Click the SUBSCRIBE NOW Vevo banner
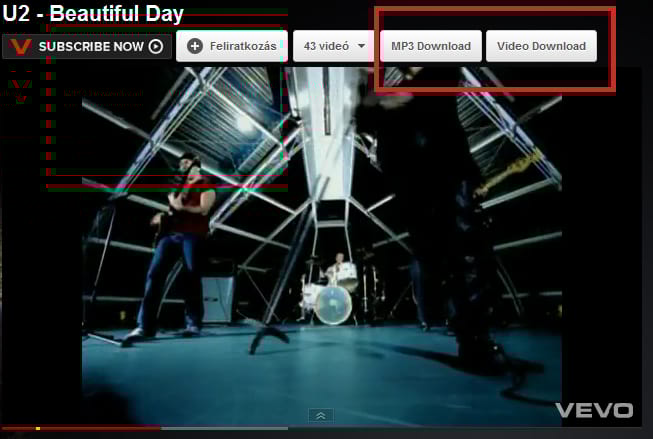The height and width of the screenshot is (439, 653). click(x=87, y=46)
